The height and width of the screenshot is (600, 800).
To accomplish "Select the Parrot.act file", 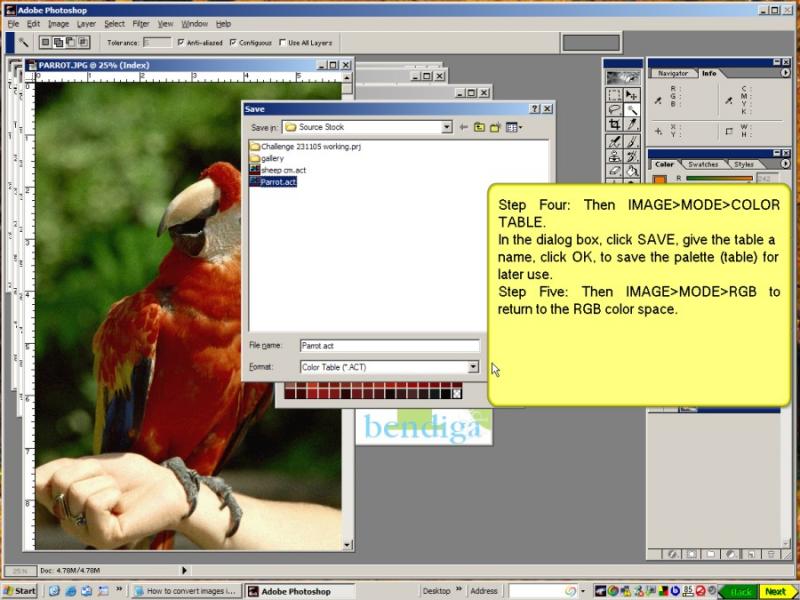I will click(x=273, y=182).
